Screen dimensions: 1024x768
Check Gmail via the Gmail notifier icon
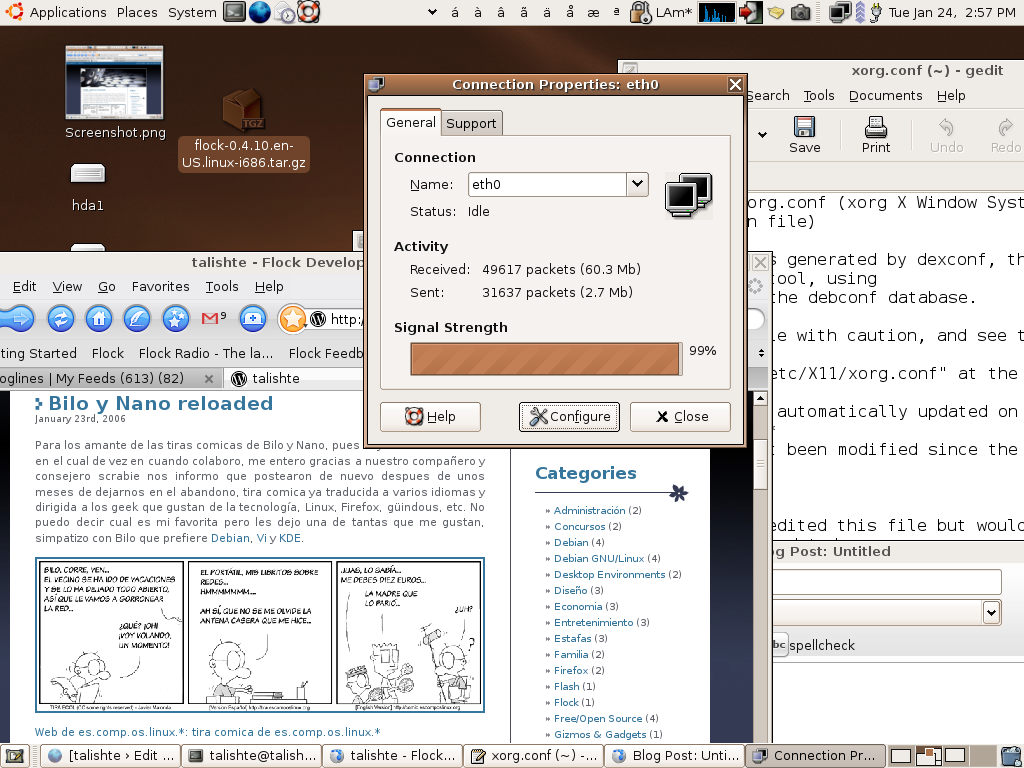(211, 318)
